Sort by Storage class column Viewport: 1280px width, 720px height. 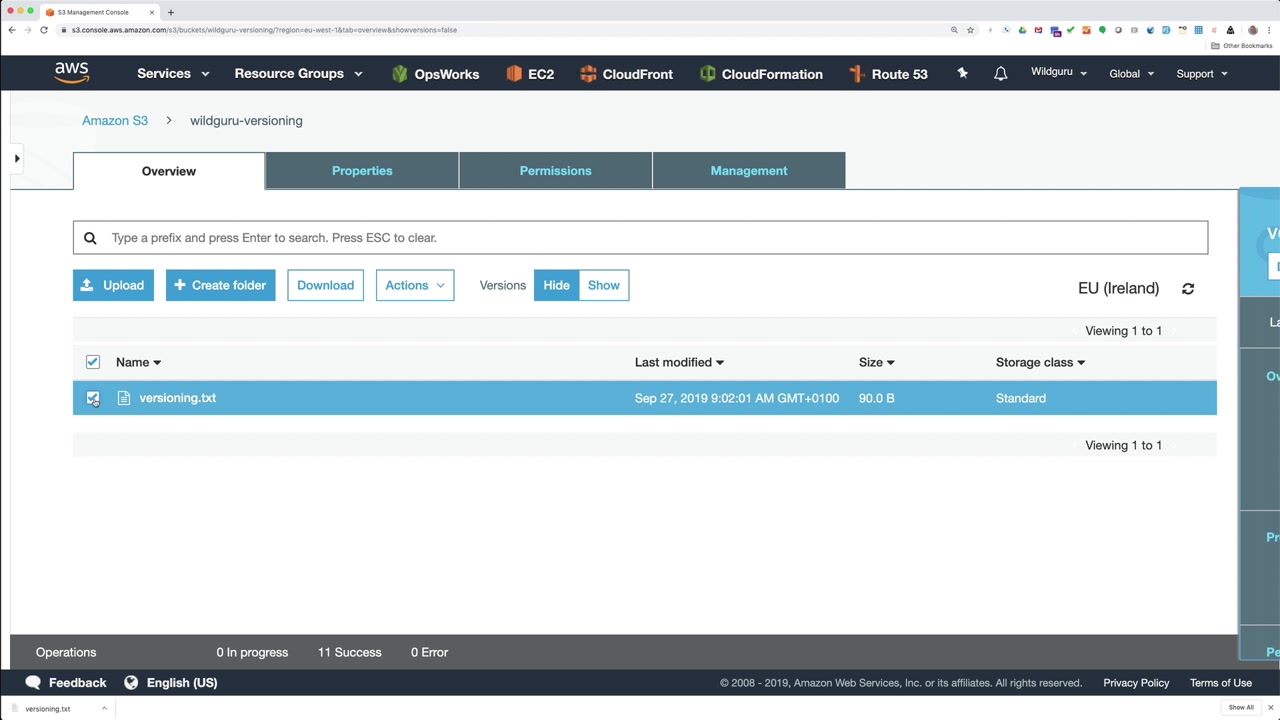click(1040, 362)
